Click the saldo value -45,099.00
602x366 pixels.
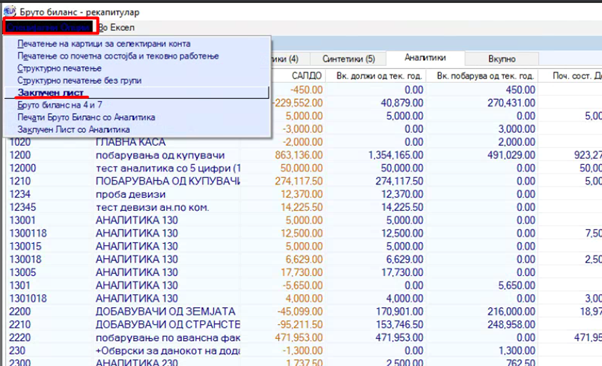[300, 311]
